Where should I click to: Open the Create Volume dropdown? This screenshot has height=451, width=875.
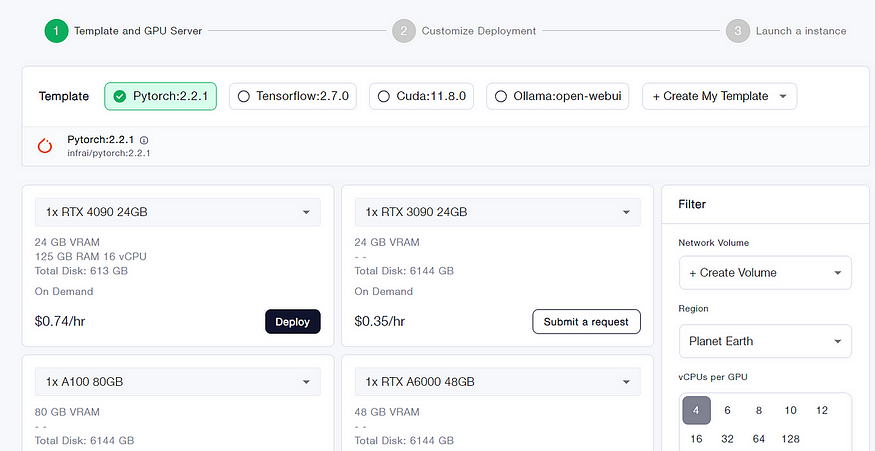[x=765, y=272]
